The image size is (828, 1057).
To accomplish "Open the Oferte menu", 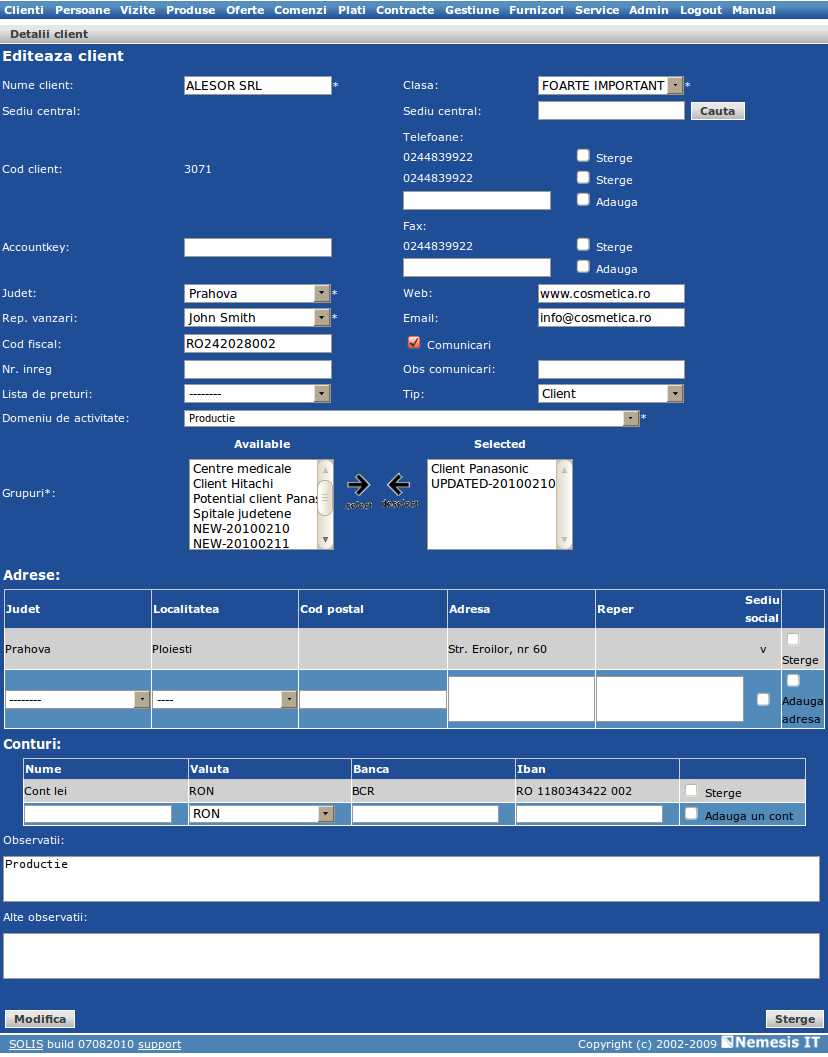I will 245,10.
